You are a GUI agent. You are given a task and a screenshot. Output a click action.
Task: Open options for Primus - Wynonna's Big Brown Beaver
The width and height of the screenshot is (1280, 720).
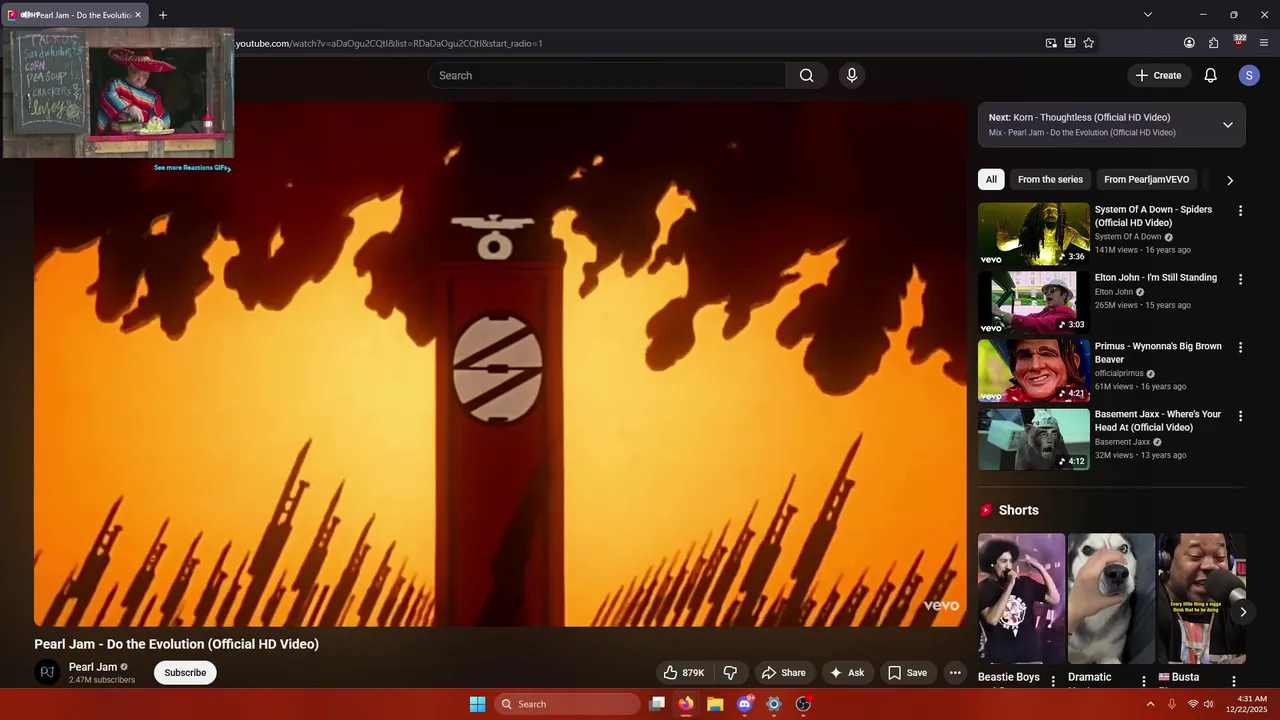[1240, 347]
